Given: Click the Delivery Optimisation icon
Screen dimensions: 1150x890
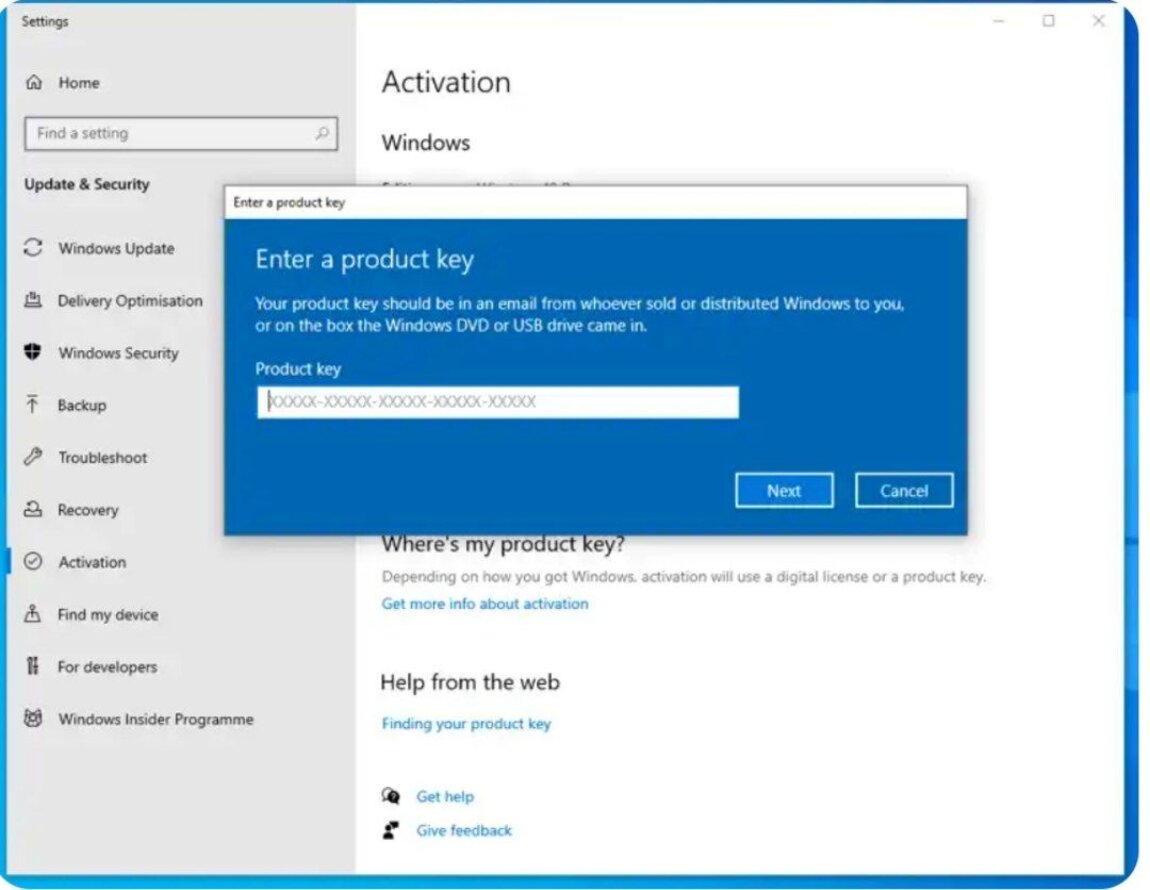Looking at the screenshot, I should click(33, 300).
